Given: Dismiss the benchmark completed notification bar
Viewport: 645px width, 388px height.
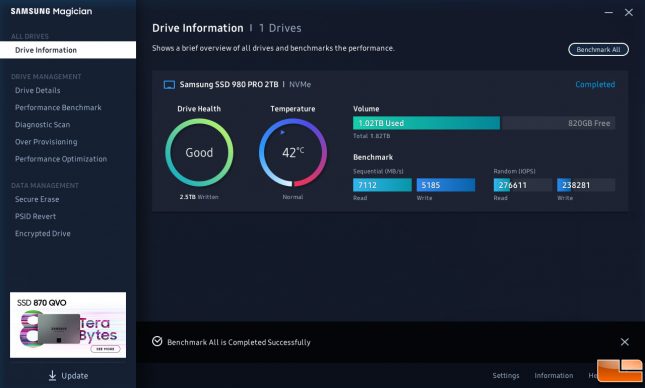Looking at the screenshot, I should 624,342.
